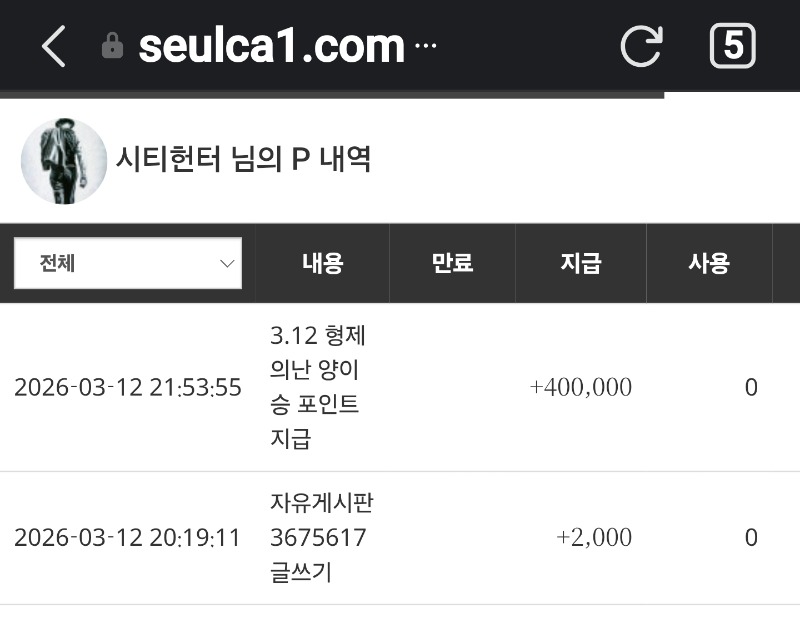Tap the browser back arrow

click(53, 46)
